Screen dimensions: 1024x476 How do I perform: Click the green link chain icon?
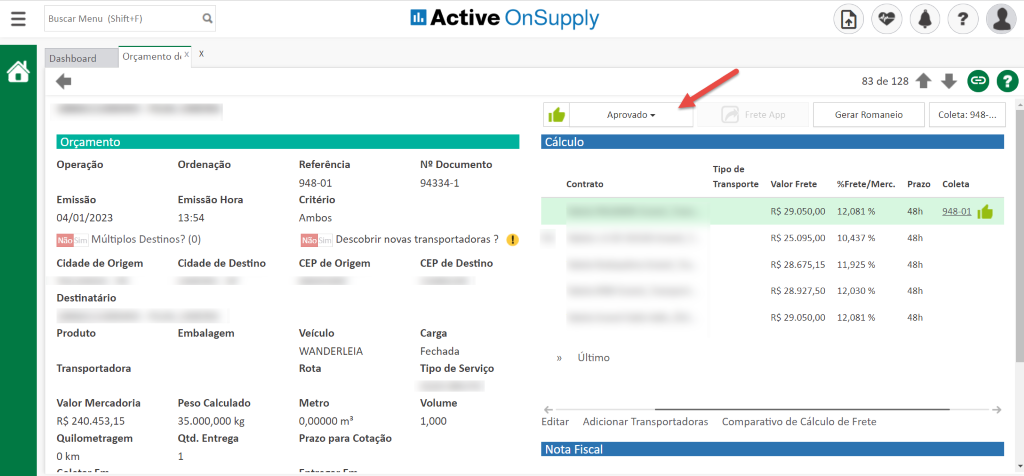point(978,81)
